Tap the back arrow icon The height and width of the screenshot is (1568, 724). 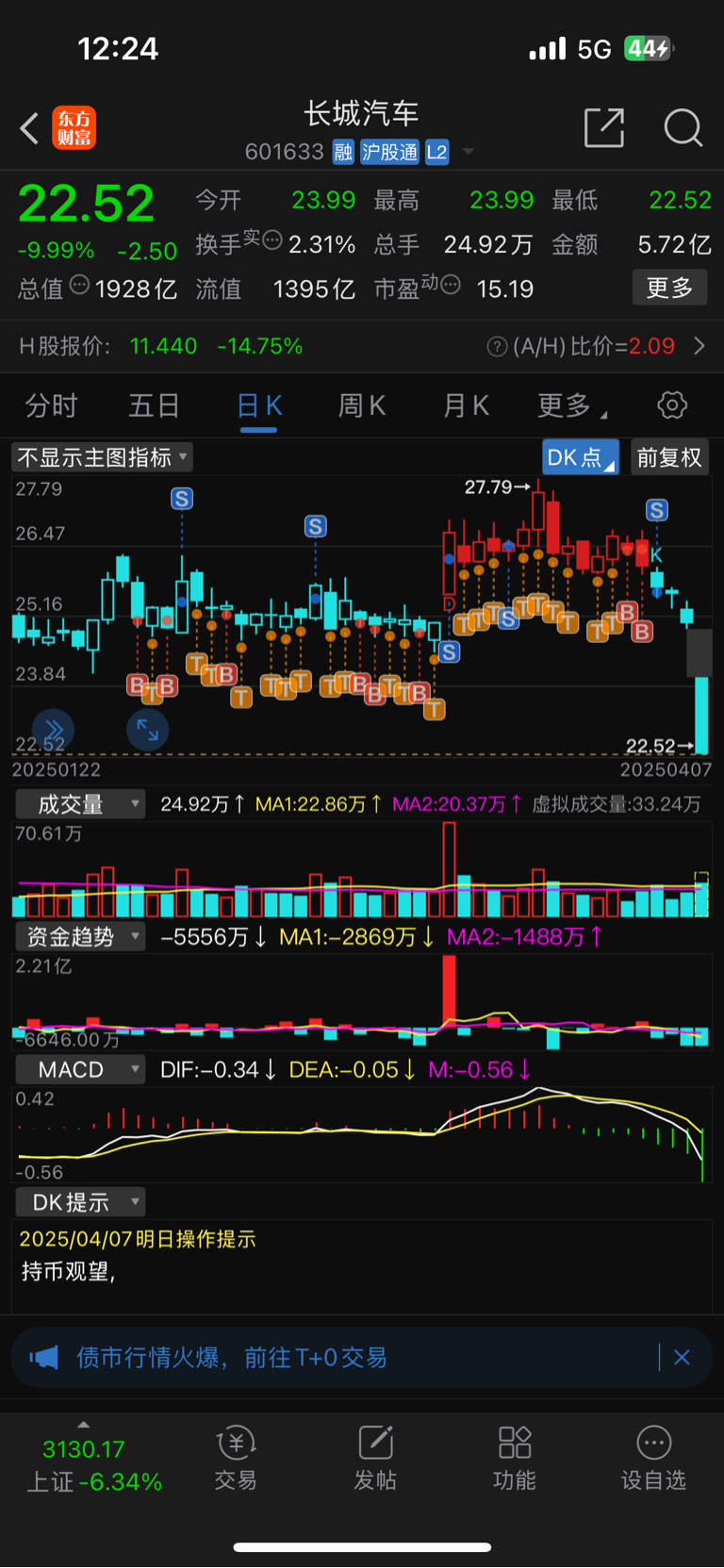pos(29,128)
